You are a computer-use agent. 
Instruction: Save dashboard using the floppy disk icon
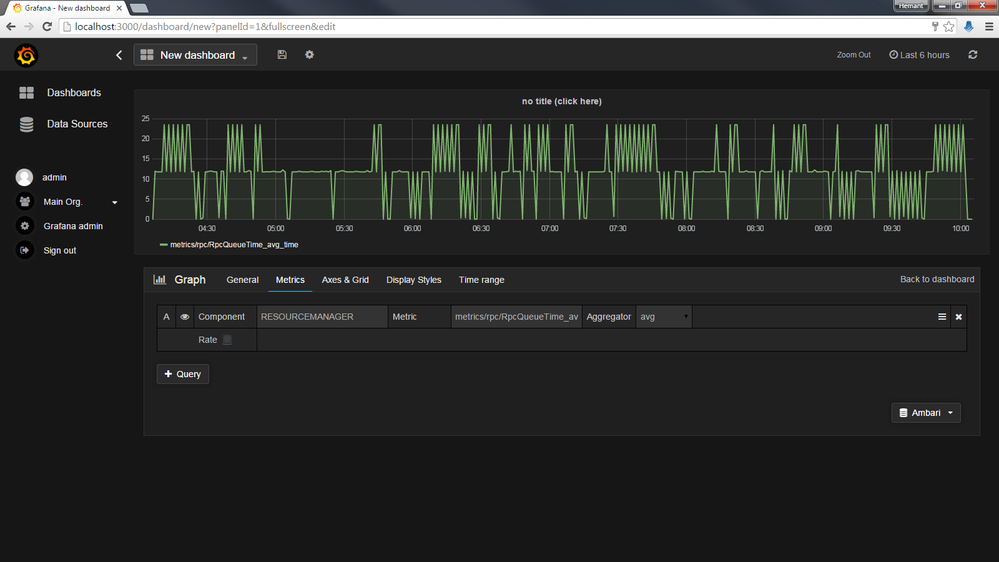pos(282,55)
